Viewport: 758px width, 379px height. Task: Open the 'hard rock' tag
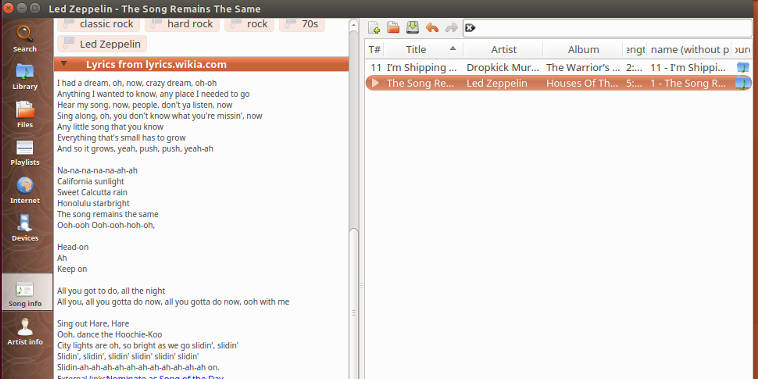click(182, 24)
